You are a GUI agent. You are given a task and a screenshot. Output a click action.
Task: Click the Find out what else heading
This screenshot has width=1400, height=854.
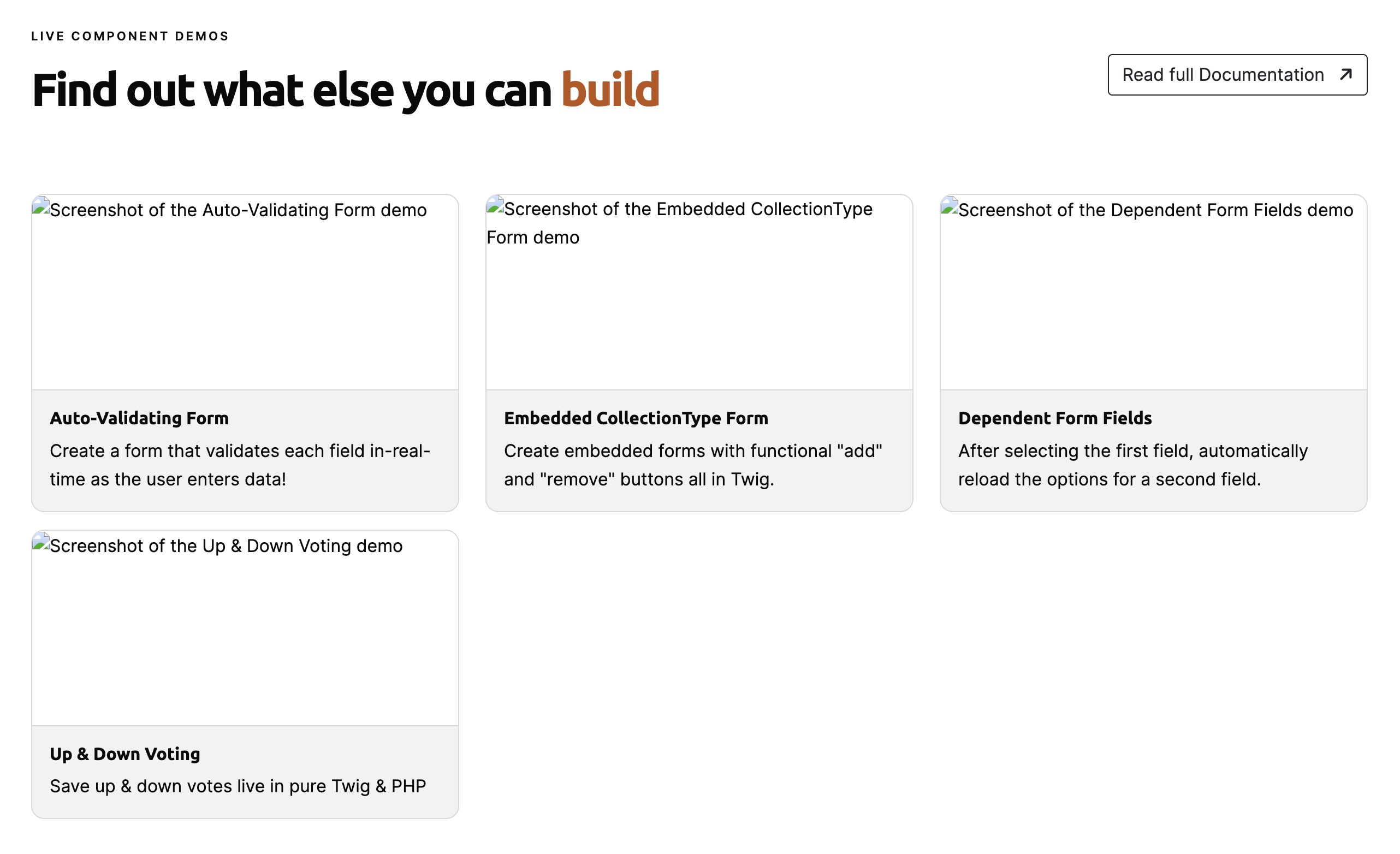pyautogui.click(x=346, y=90)
